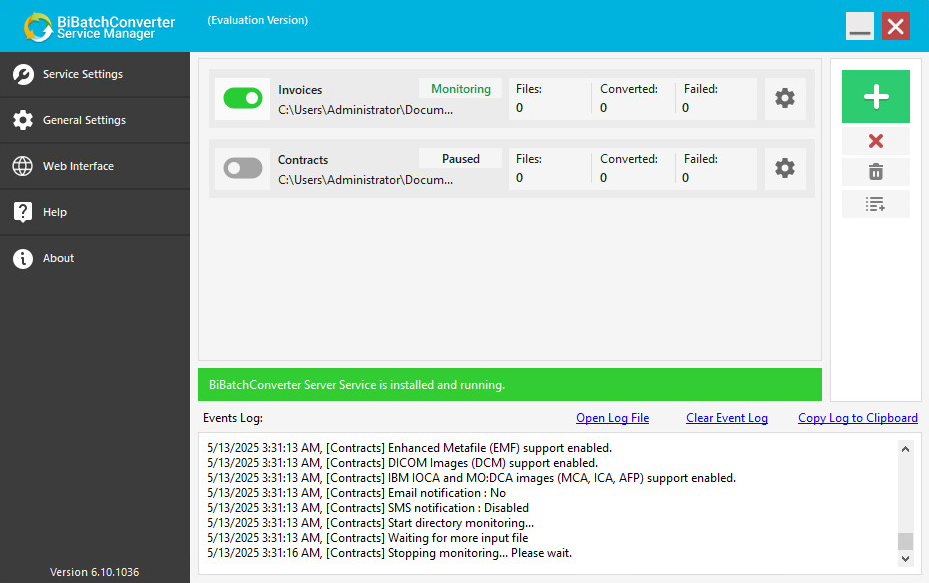Click the 'Email notification : No' log line
The width and height of the screenshot is (929, 583).
pyautogui.click(x=356, y=493)
